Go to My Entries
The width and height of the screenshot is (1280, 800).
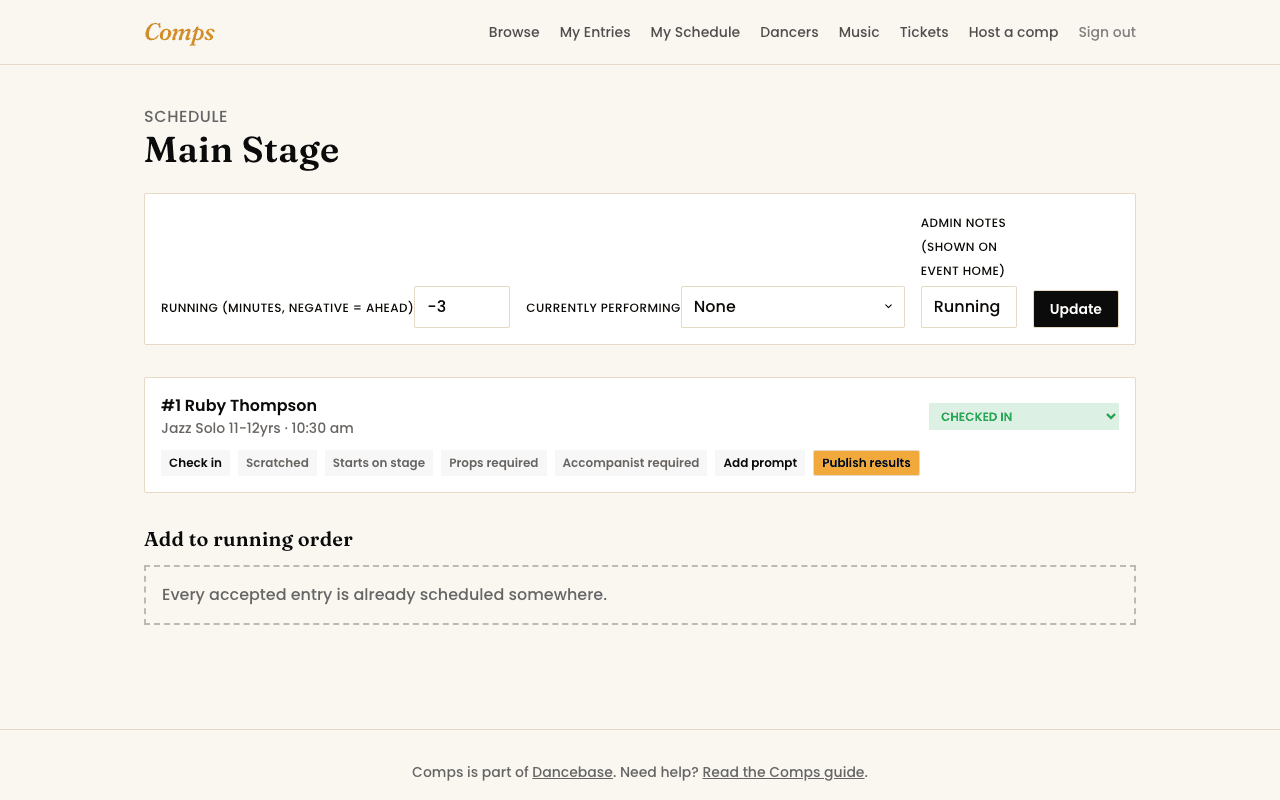click(x=595, y=32)
